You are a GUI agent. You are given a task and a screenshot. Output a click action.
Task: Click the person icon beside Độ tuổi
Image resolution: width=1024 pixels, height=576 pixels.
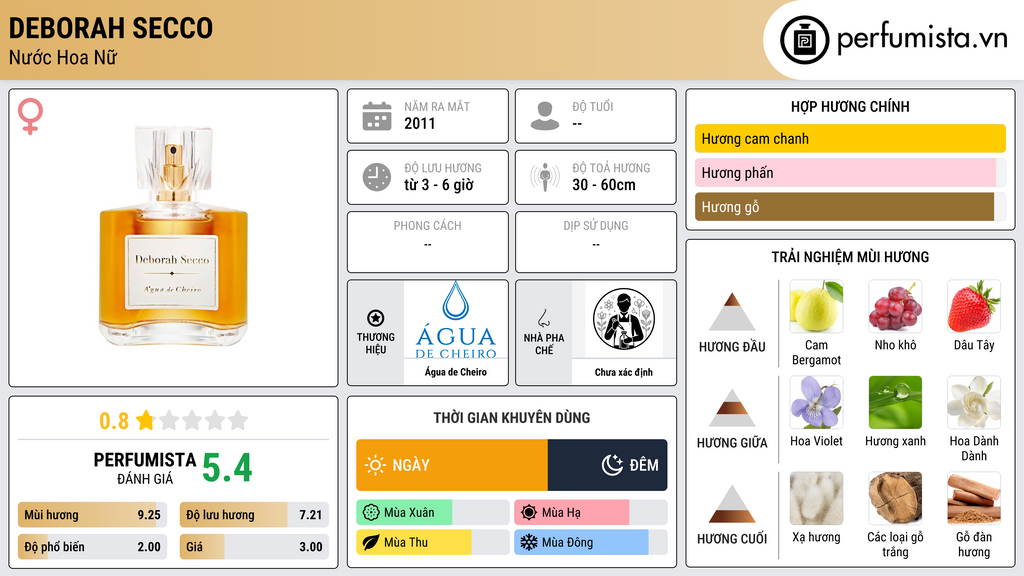[x=545, y=116]
